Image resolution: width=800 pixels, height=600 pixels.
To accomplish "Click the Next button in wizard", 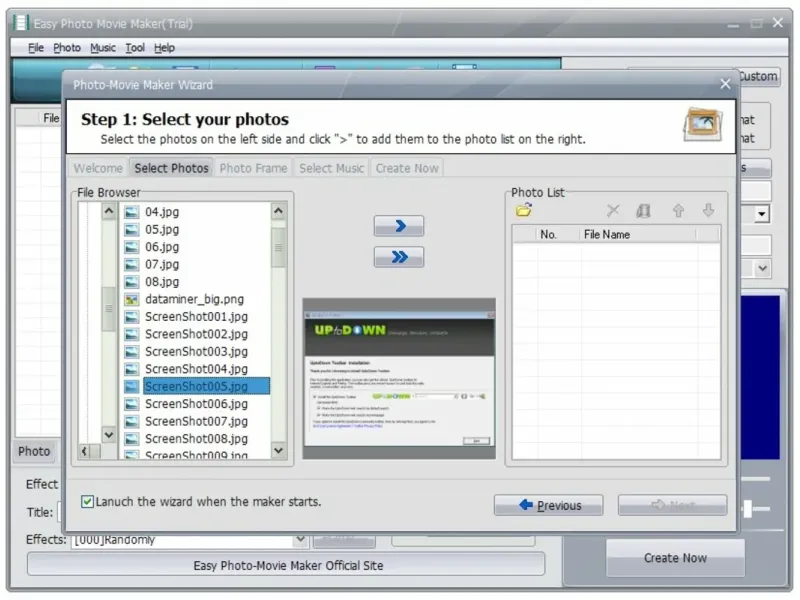I will point(672,505).
